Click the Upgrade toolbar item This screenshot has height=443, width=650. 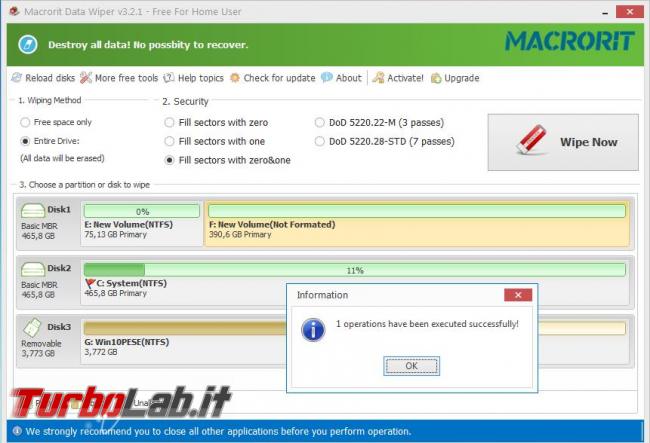(x=455, y=78)
